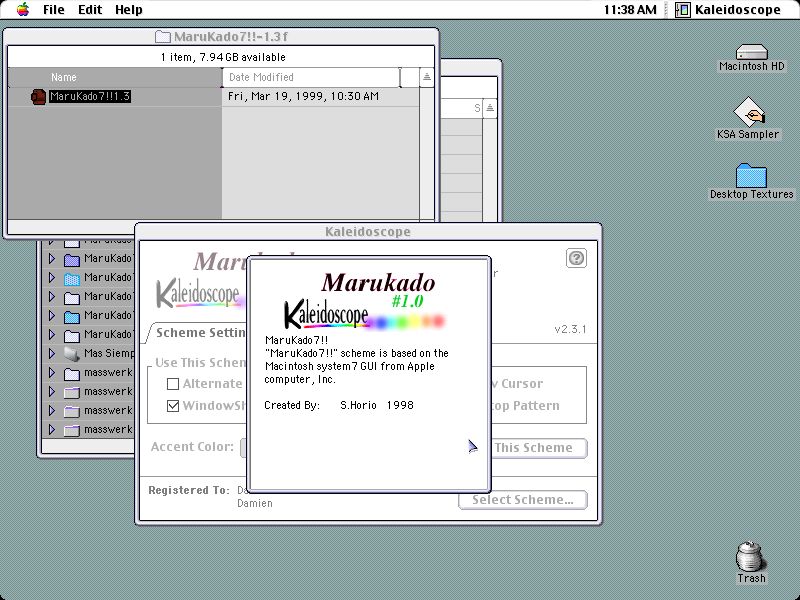Click the This Scheme button
Screen dimensions: 800x600
coord(538,448)
